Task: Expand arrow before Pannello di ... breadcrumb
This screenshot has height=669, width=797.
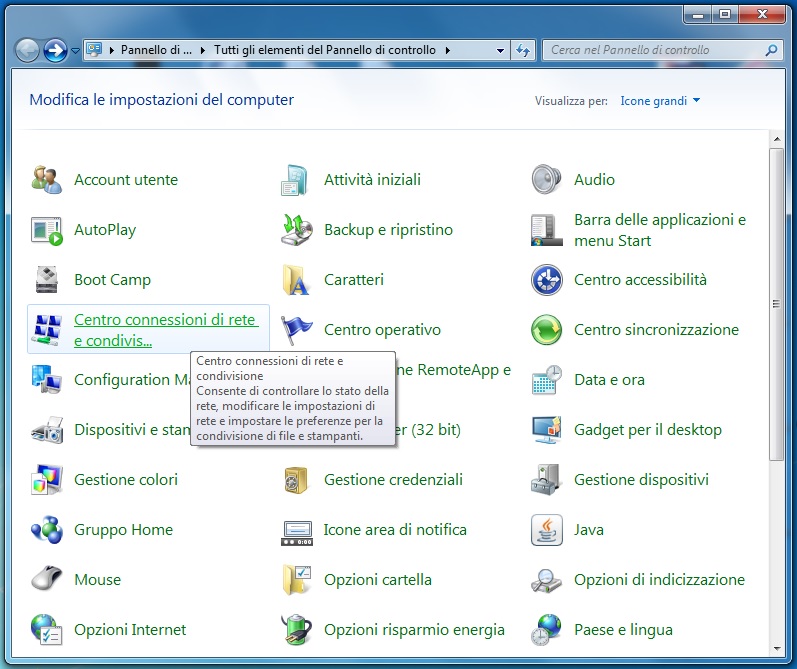Action: [x=112, y=50]
